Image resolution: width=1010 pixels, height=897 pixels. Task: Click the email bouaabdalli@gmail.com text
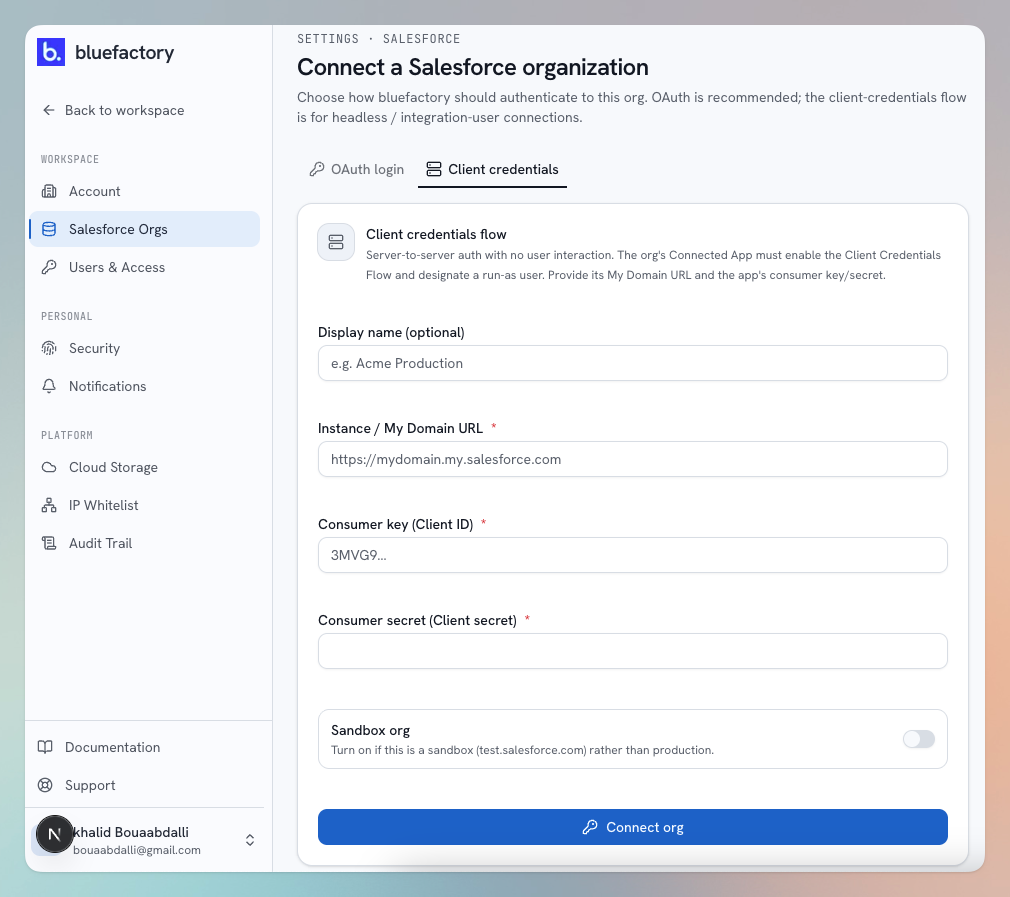(137, 850)
